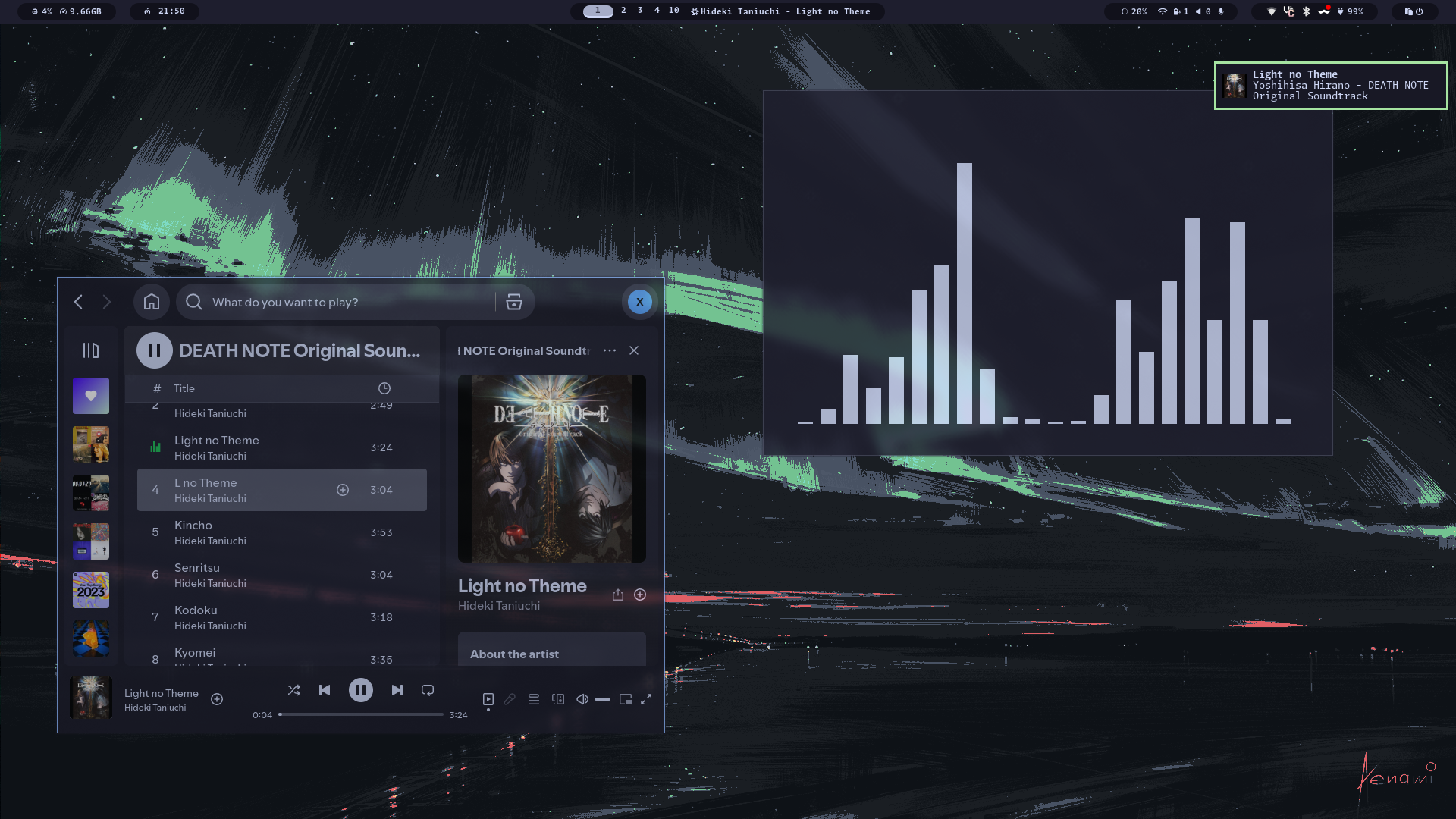Switch to workspace 2 in the top bar
Viewport: 1456px width, 819px height.
click(623, 11)
